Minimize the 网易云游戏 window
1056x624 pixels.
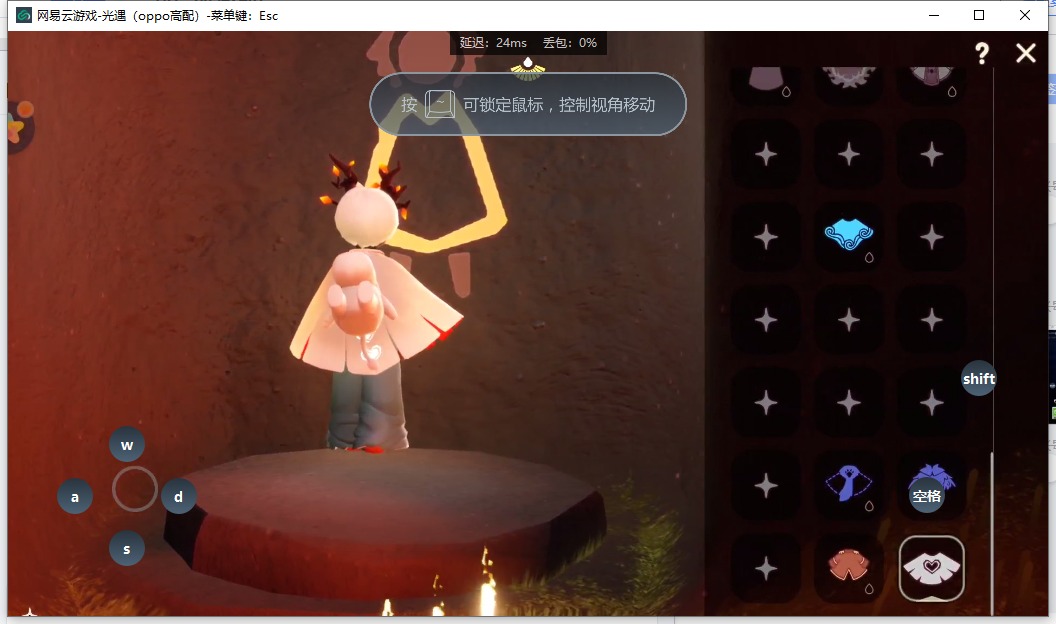click(x=933, y=15)
